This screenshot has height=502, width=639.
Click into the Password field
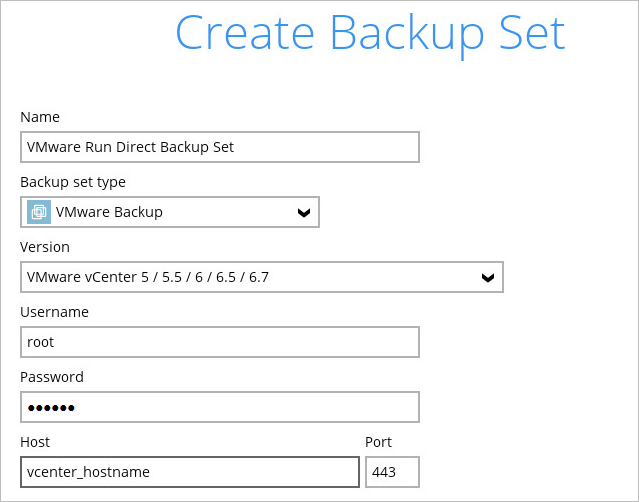[x=219, y=407]
